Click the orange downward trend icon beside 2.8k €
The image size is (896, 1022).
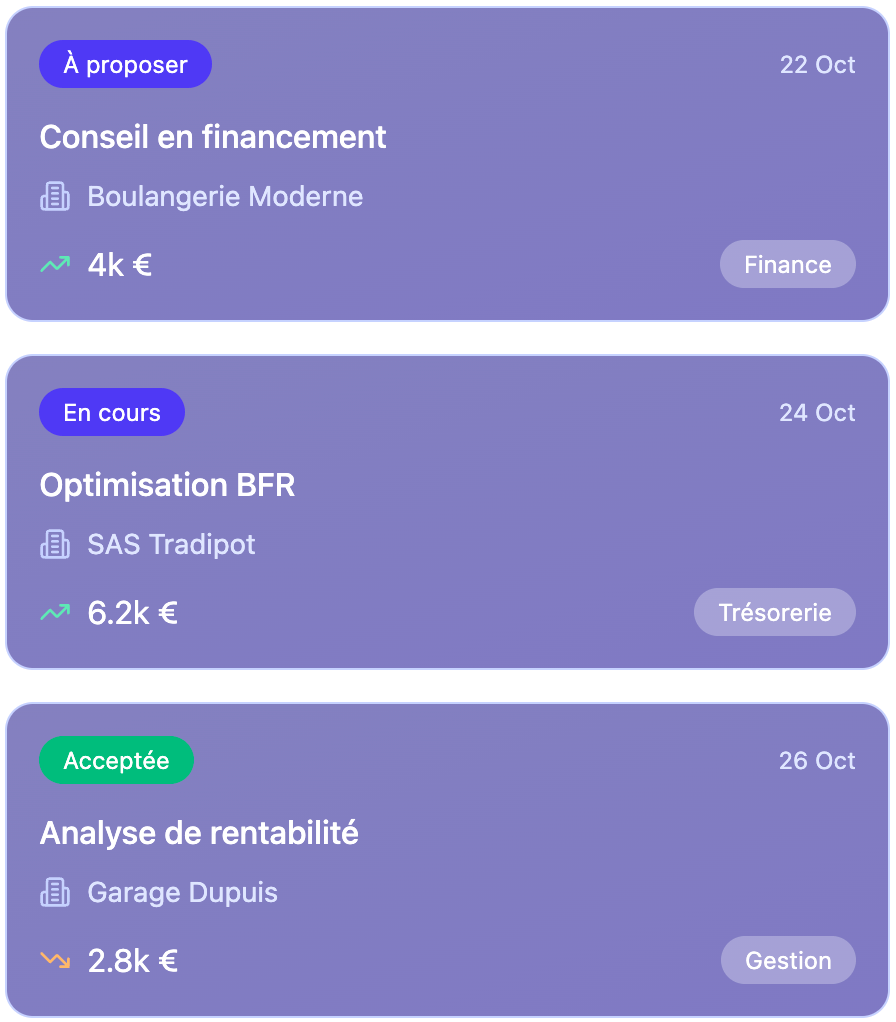click(55, 961)
